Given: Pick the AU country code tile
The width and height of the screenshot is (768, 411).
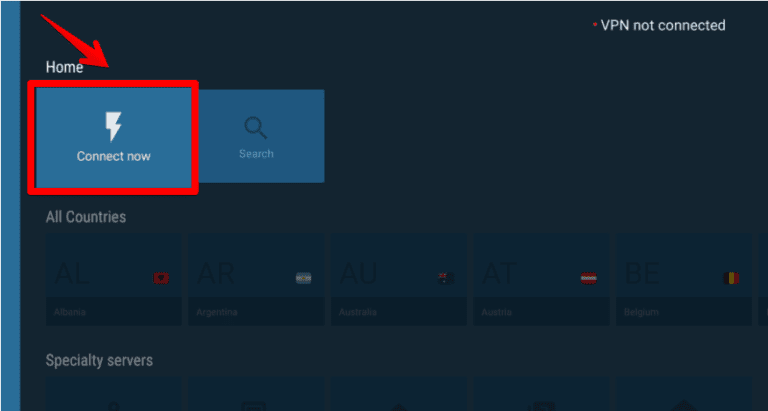Looking at the screenshot, I should 399,279.
